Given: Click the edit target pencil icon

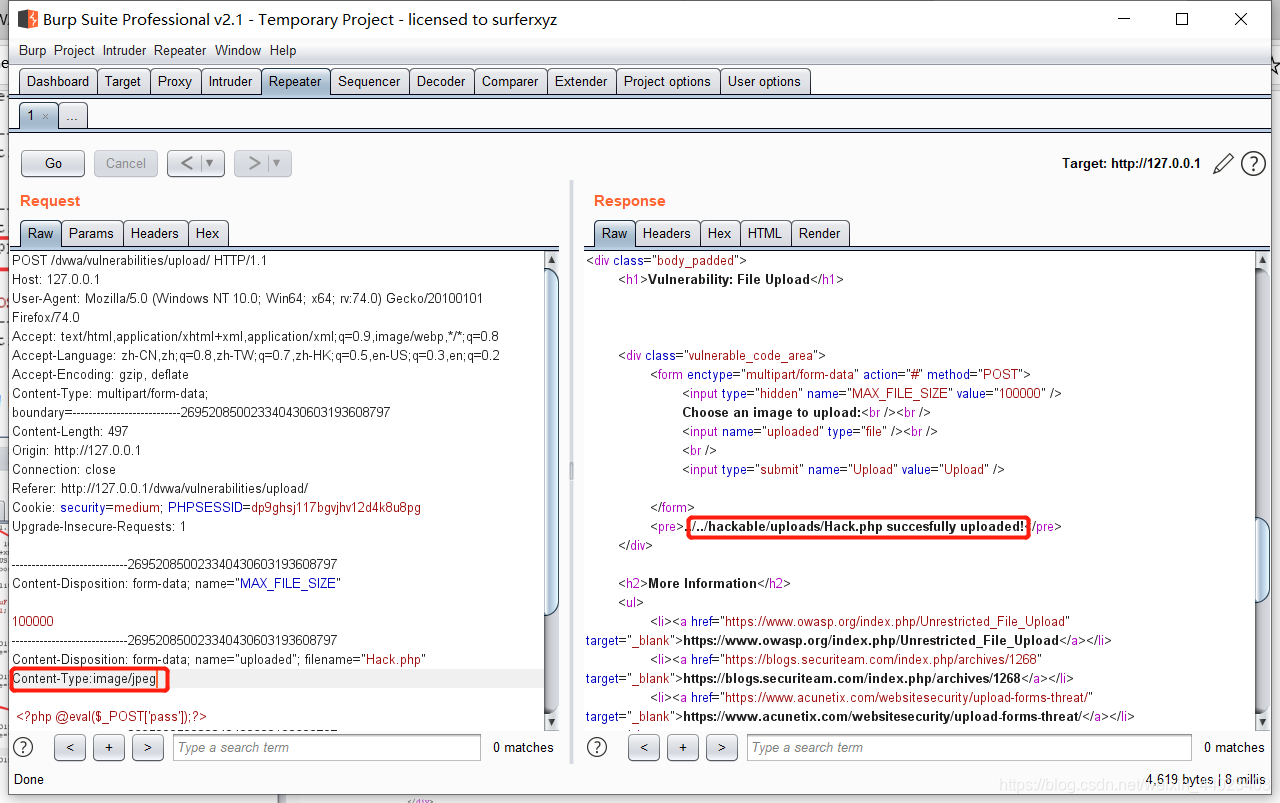Looking at the screenshot, I should pos(1223,164).
